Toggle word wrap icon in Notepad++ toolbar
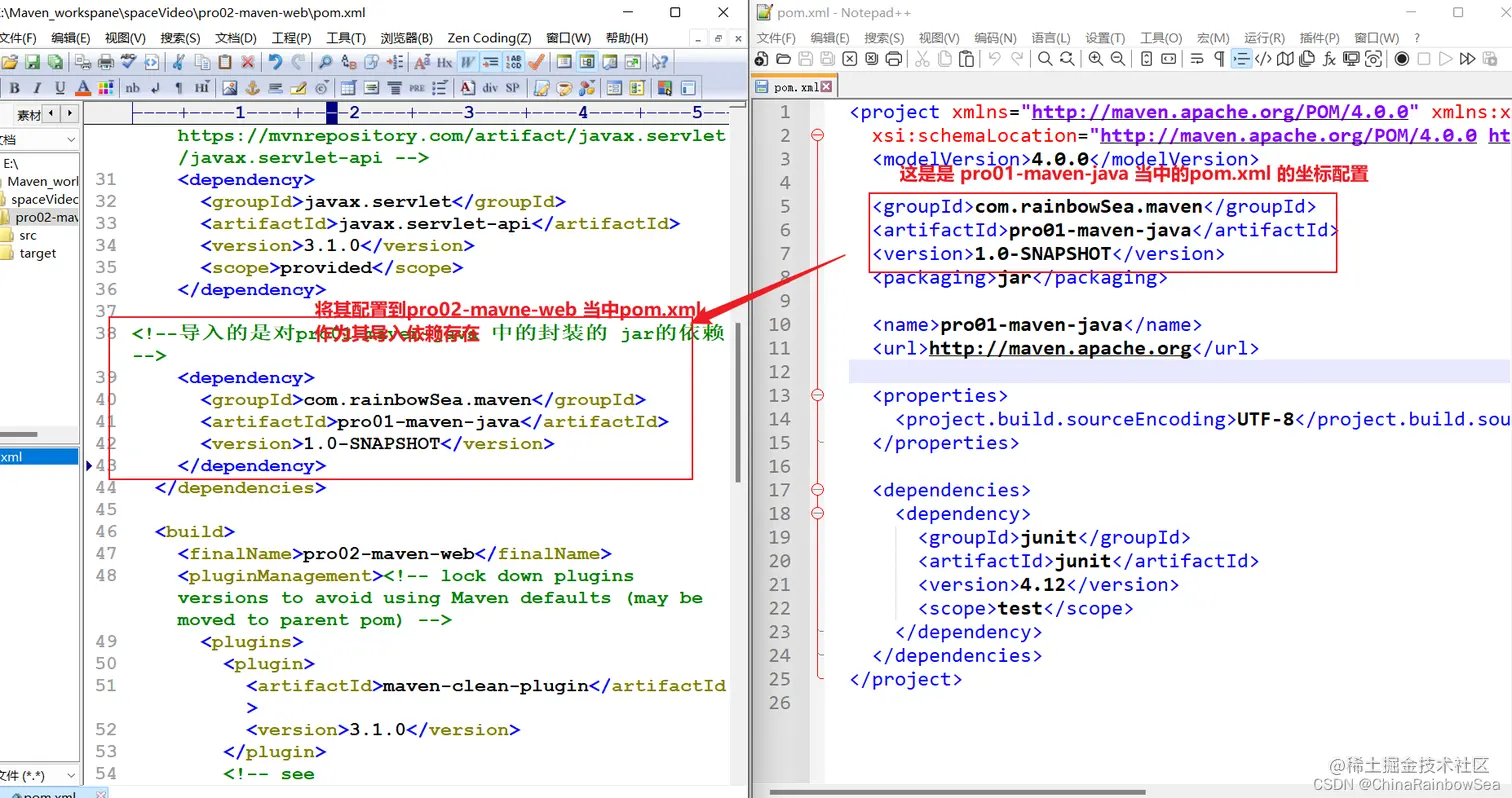The width and height of the screenshot is (1512, 798). pos(1197,58)
